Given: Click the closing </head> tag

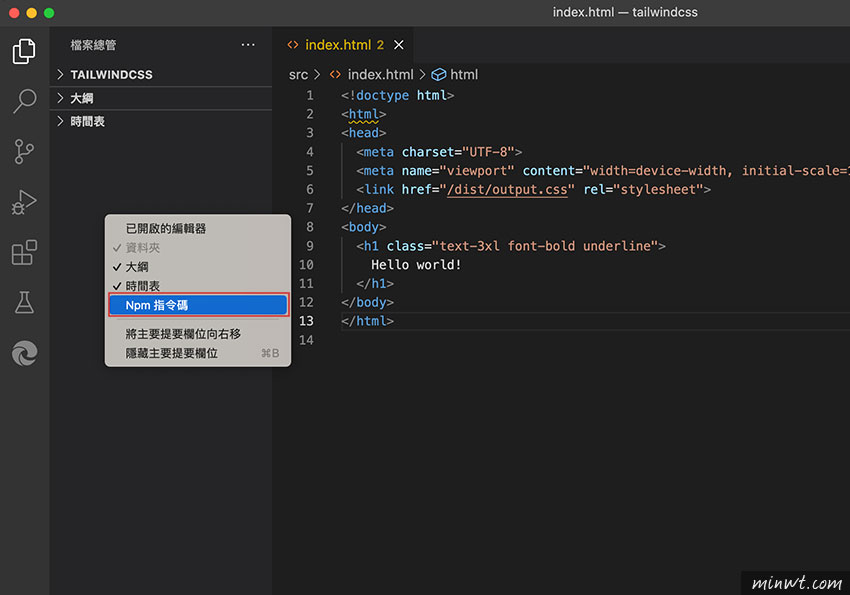Looking at the screenshot, I should tap(368, 208).
